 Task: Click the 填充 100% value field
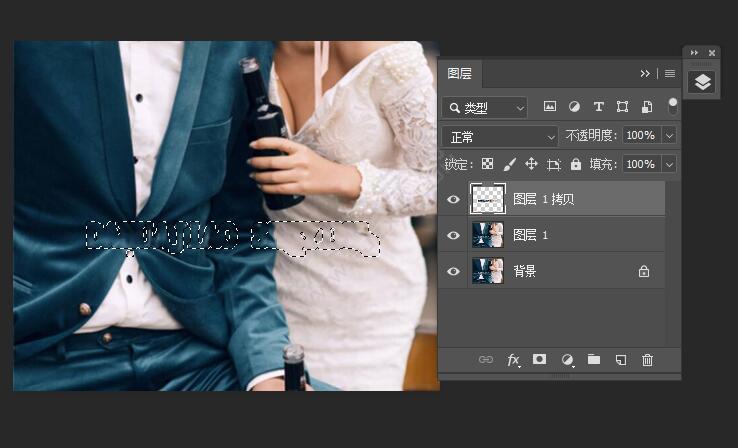coord(642,164)
